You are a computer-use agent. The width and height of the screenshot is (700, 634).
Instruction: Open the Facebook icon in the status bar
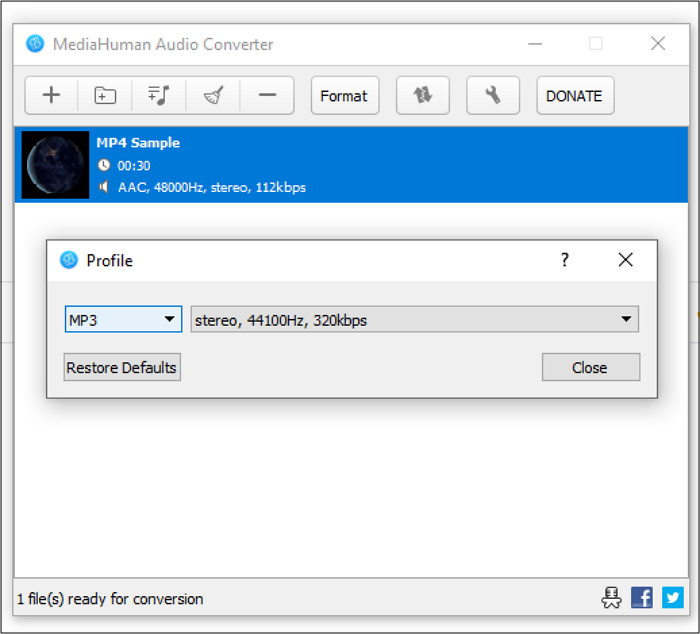point(642,598)
